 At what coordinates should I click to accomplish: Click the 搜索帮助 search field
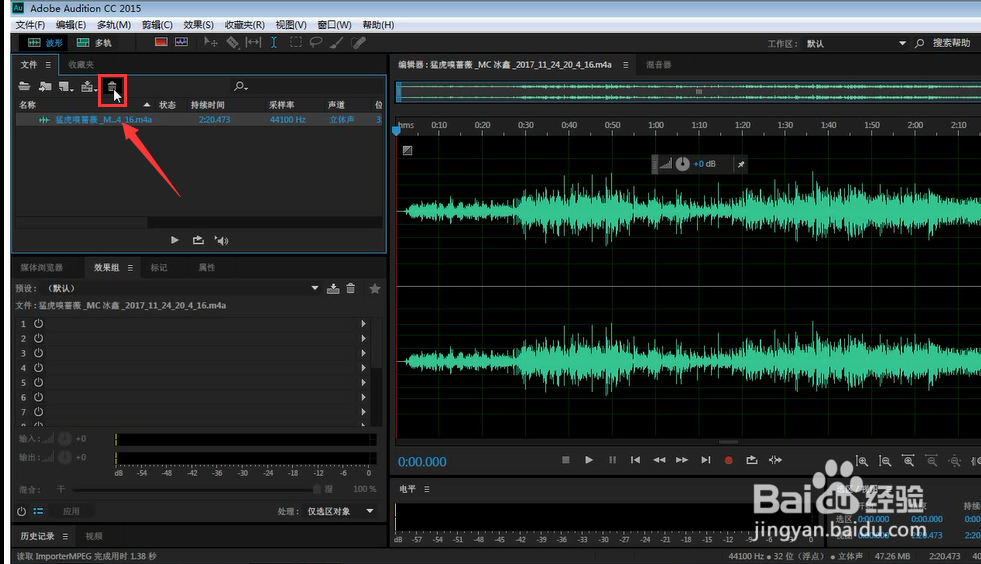951,43
